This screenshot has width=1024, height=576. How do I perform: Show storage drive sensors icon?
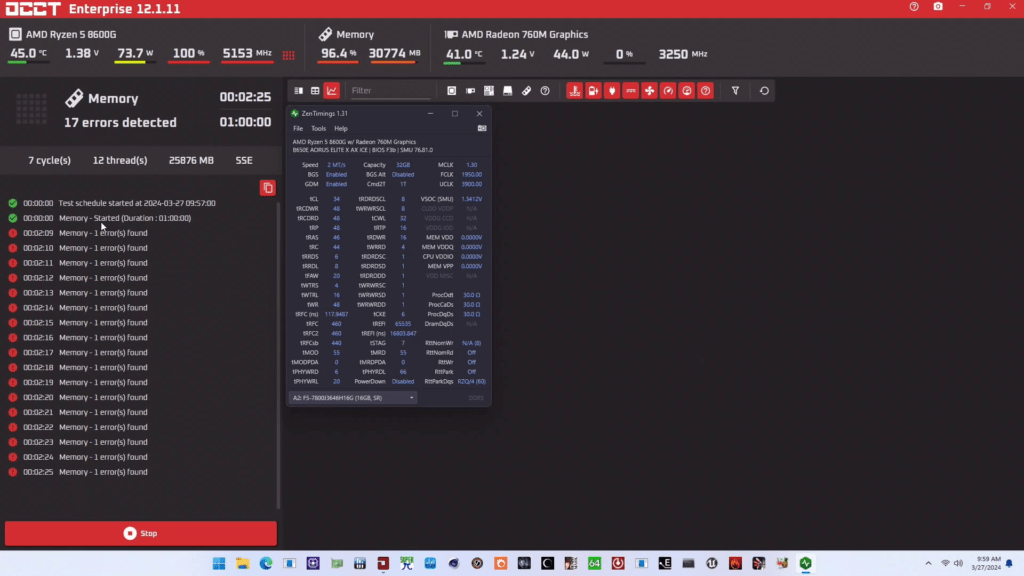[x=507, y=91]
